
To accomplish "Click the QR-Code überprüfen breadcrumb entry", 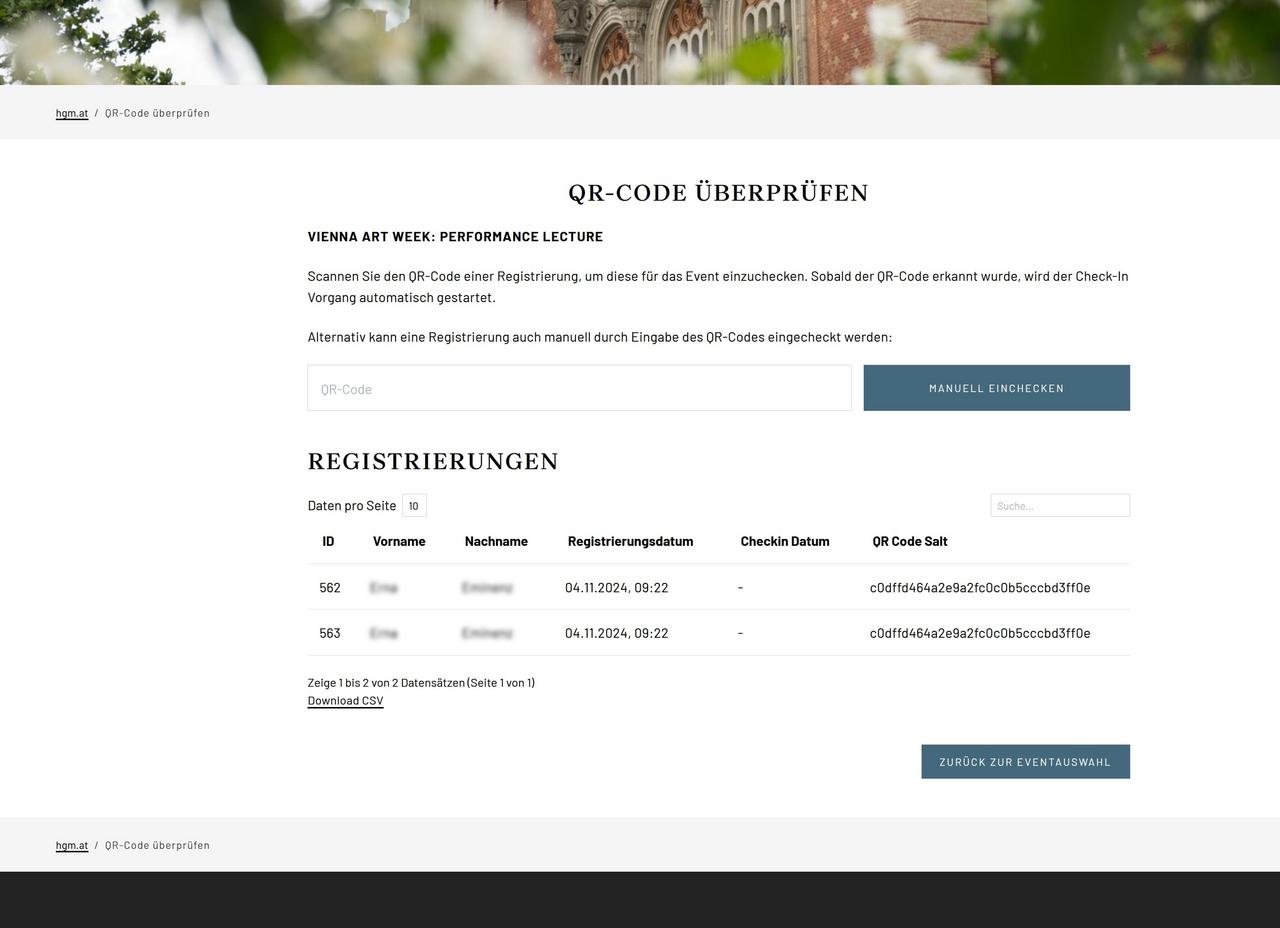I will pyautogui.click(x=156, y=113).
